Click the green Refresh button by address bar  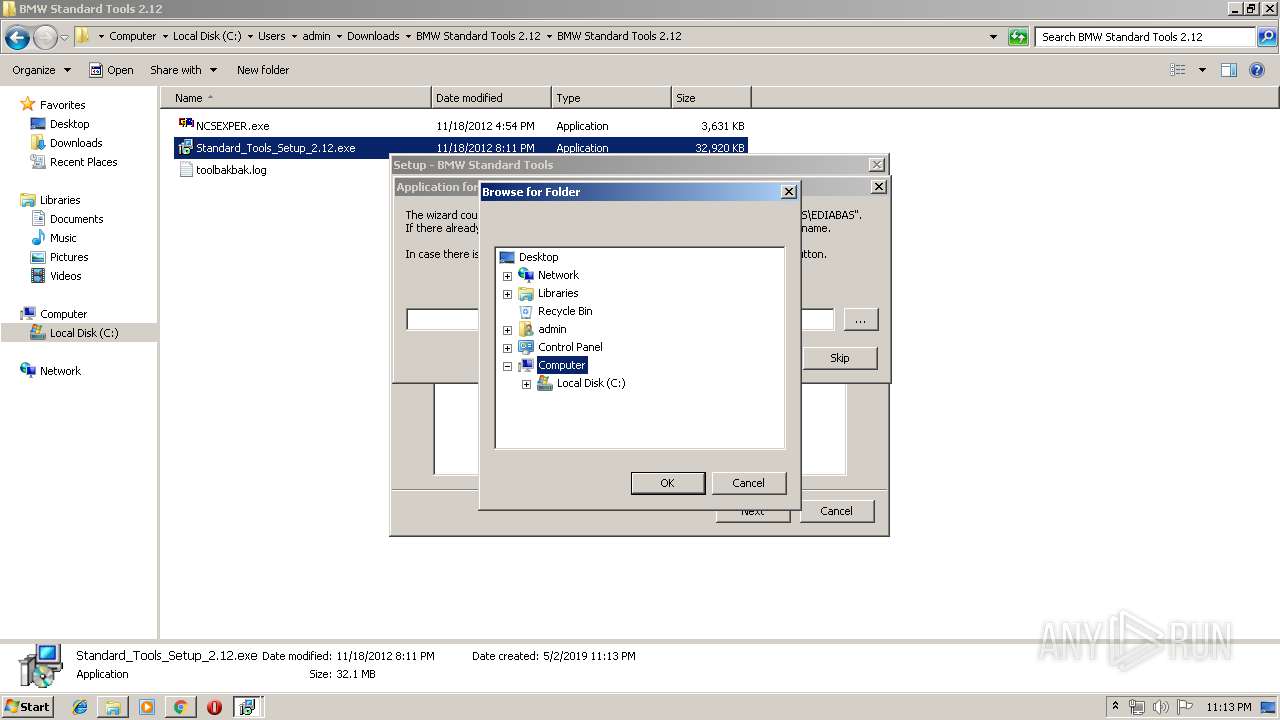pyautogui.click(x=1018, y=37)
